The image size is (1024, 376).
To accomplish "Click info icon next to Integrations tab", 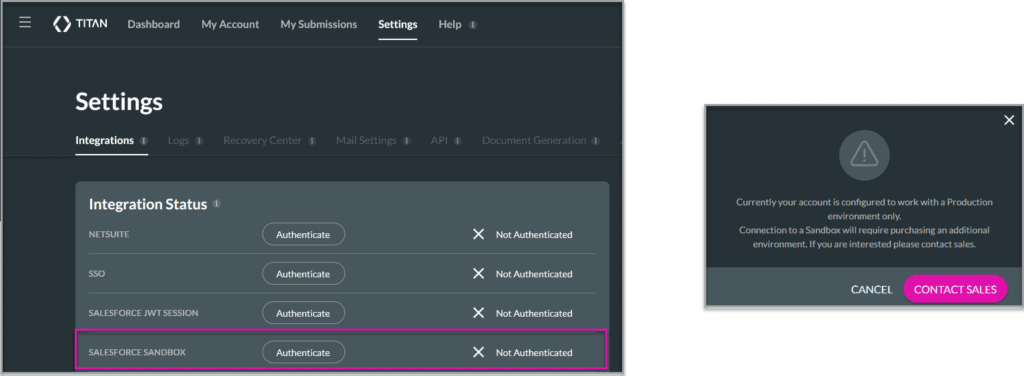I will (144, 141).
